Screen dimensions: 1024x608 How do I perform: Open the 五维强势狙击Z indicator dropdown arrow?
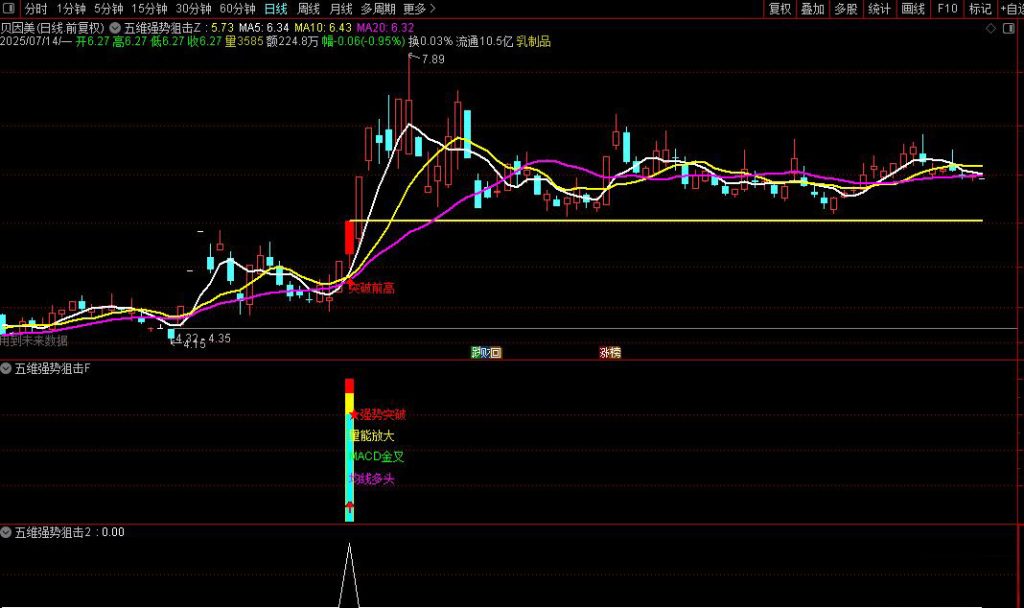click(x=116, y=28)
